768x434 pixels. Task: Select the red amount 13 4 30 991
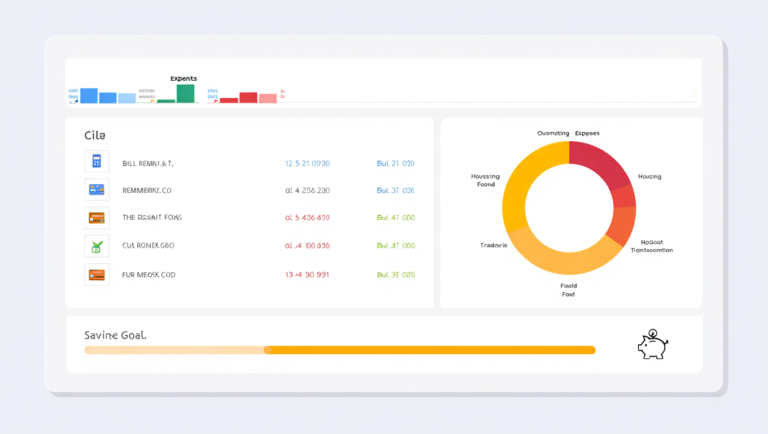(307, 275)
